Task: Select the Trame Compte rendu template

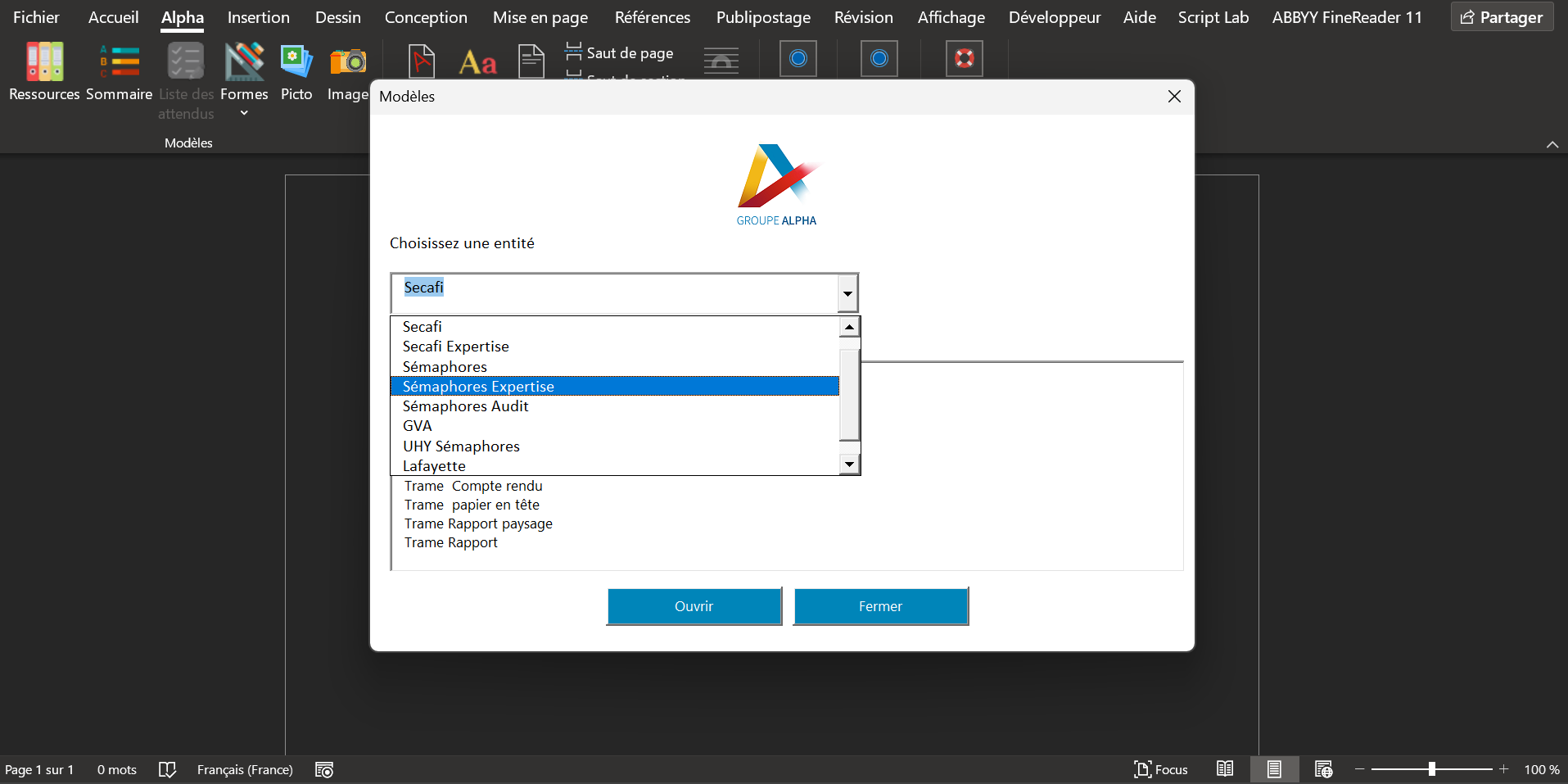Action: (473, 486)
